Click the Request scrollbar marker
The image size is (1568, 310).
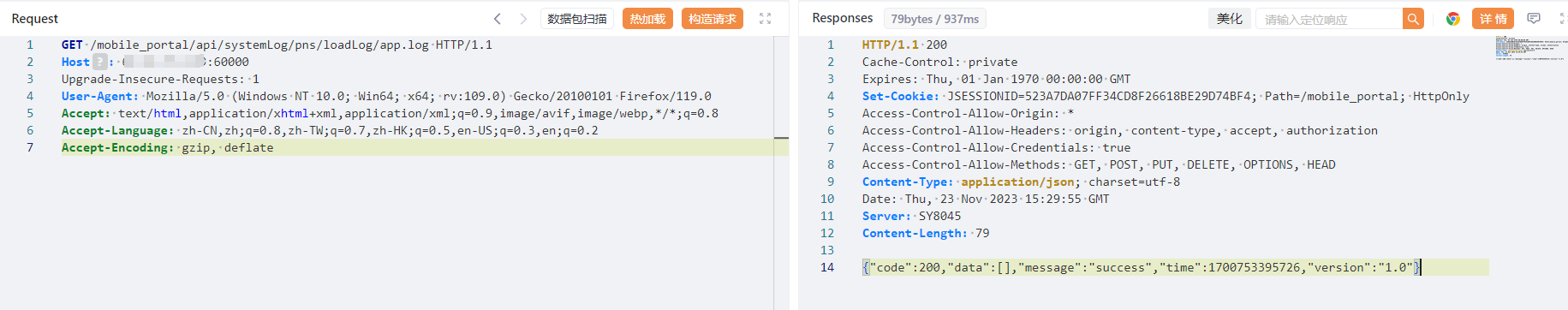click(x=781, y=138)
